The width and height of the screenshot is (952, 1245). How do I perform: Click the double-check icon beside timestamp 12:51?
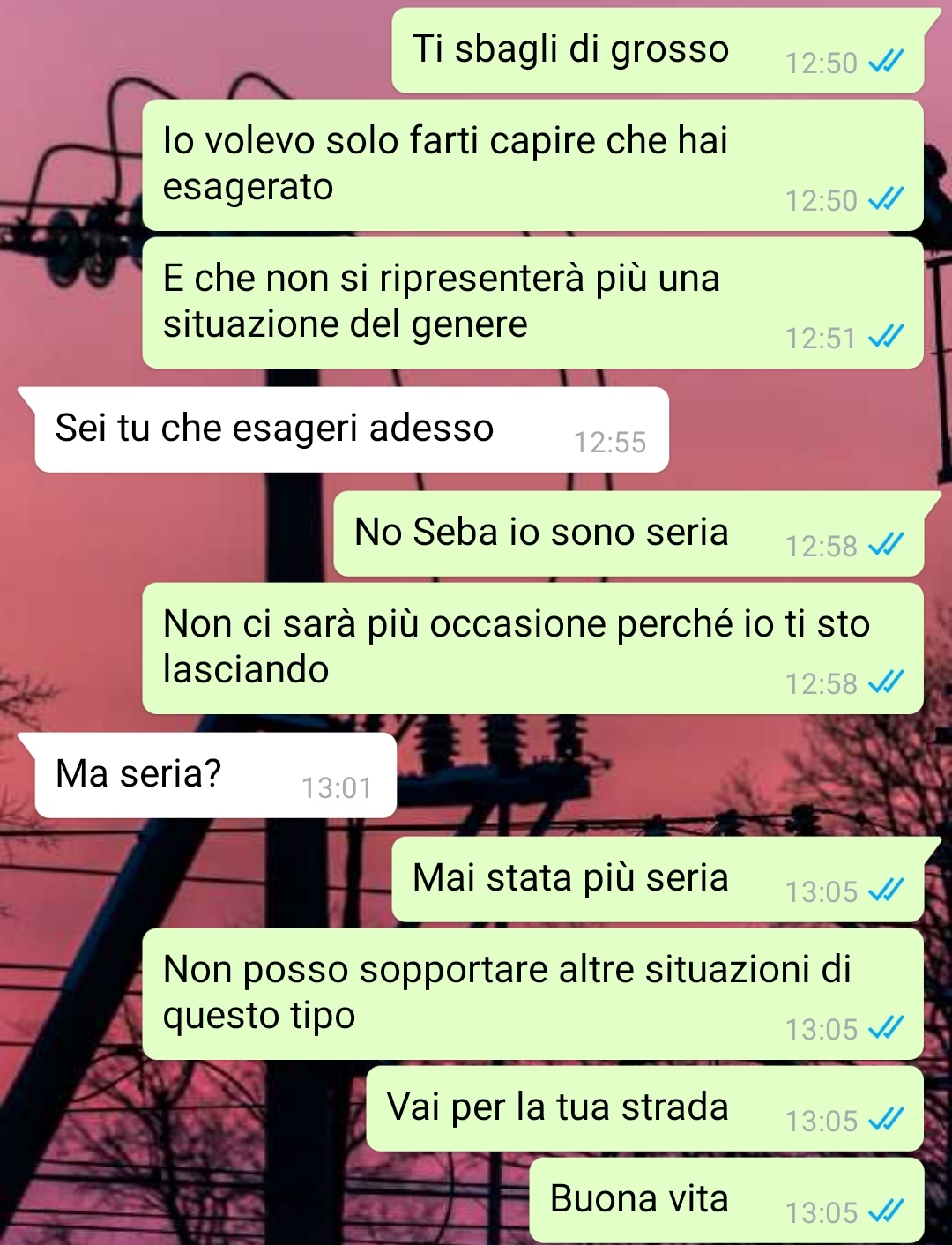pyautogui.click(x=885, y=337)
